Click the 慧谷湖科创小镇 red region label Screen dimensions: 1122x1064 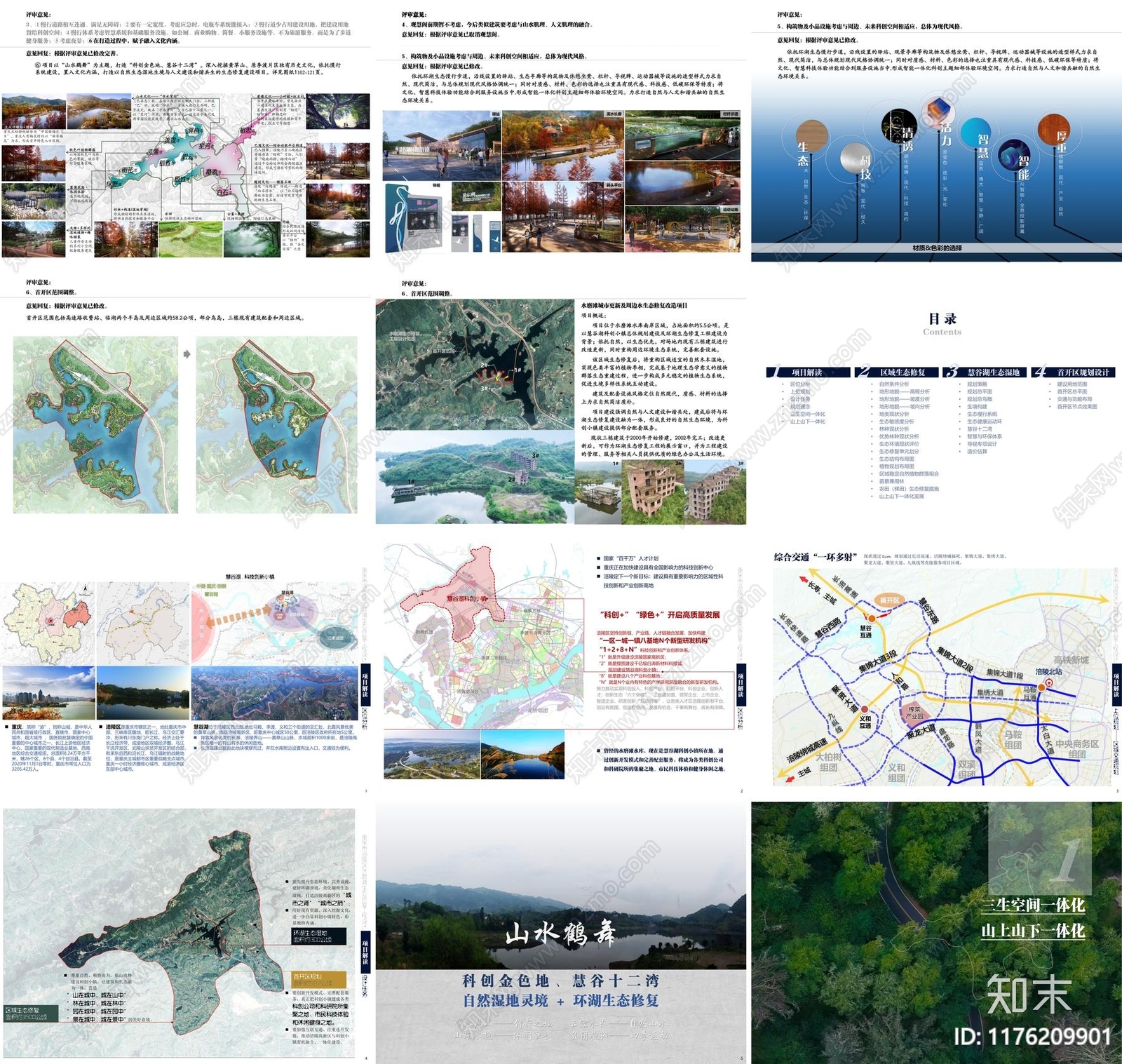tap(467, 599)
